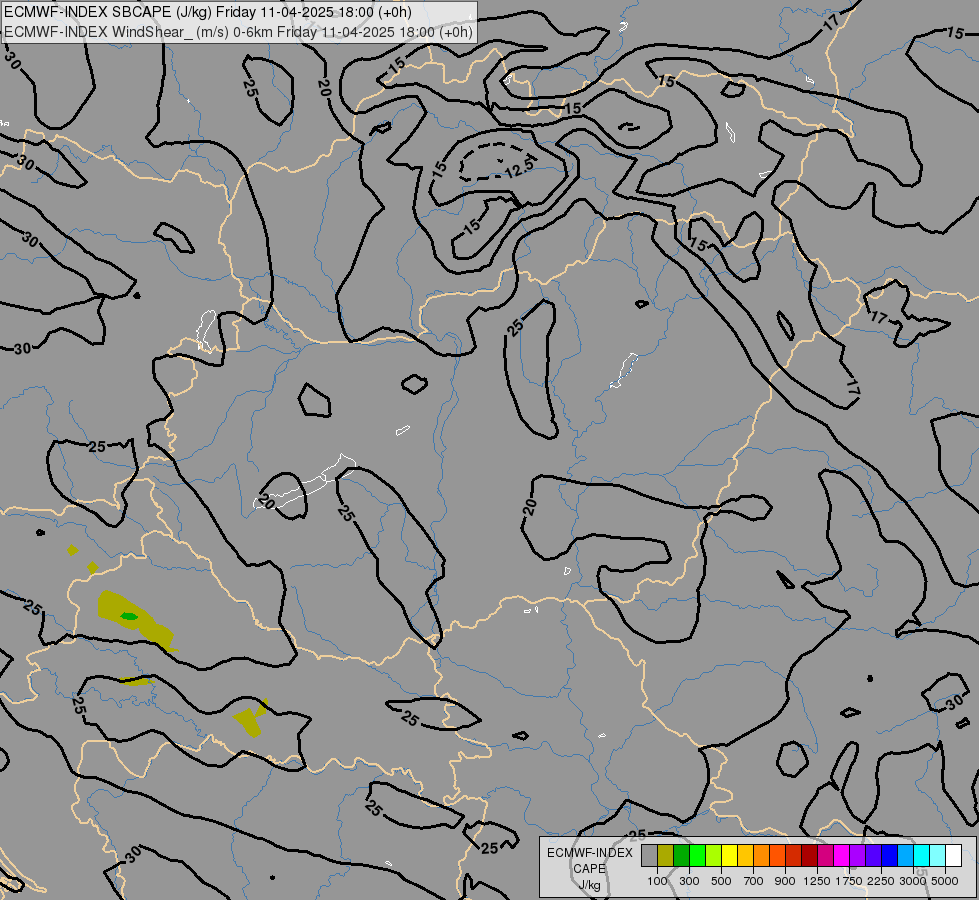Viewport: 979px width, 900px height.
Task: Select the bright magenta legend swatch
Action: pyautogui.click(x=841, y=856)
